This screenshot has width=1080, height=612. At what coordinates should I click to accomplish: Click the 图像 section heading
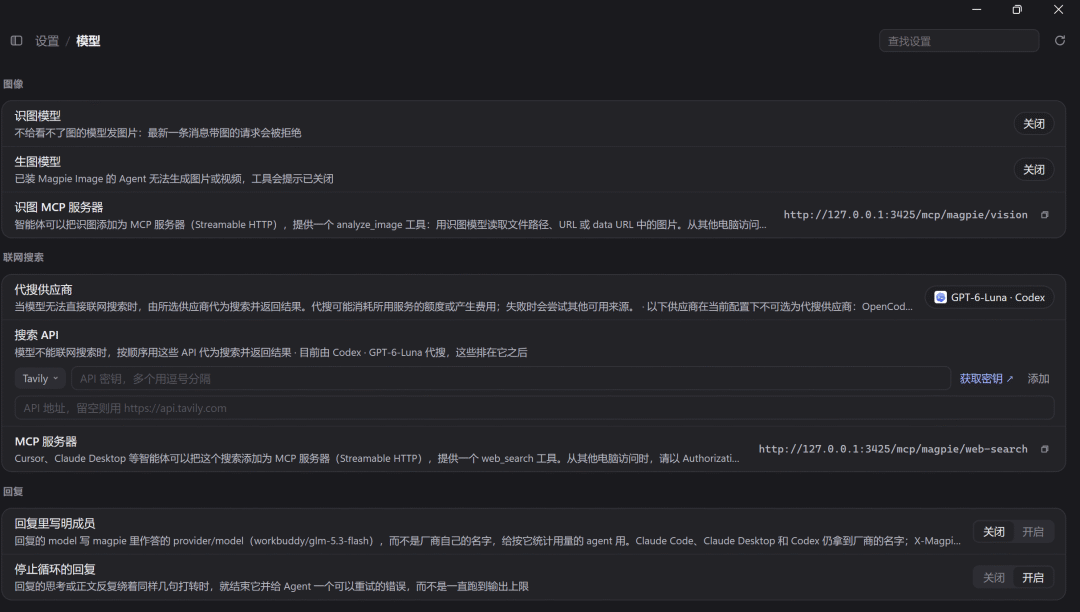[13, 84]
